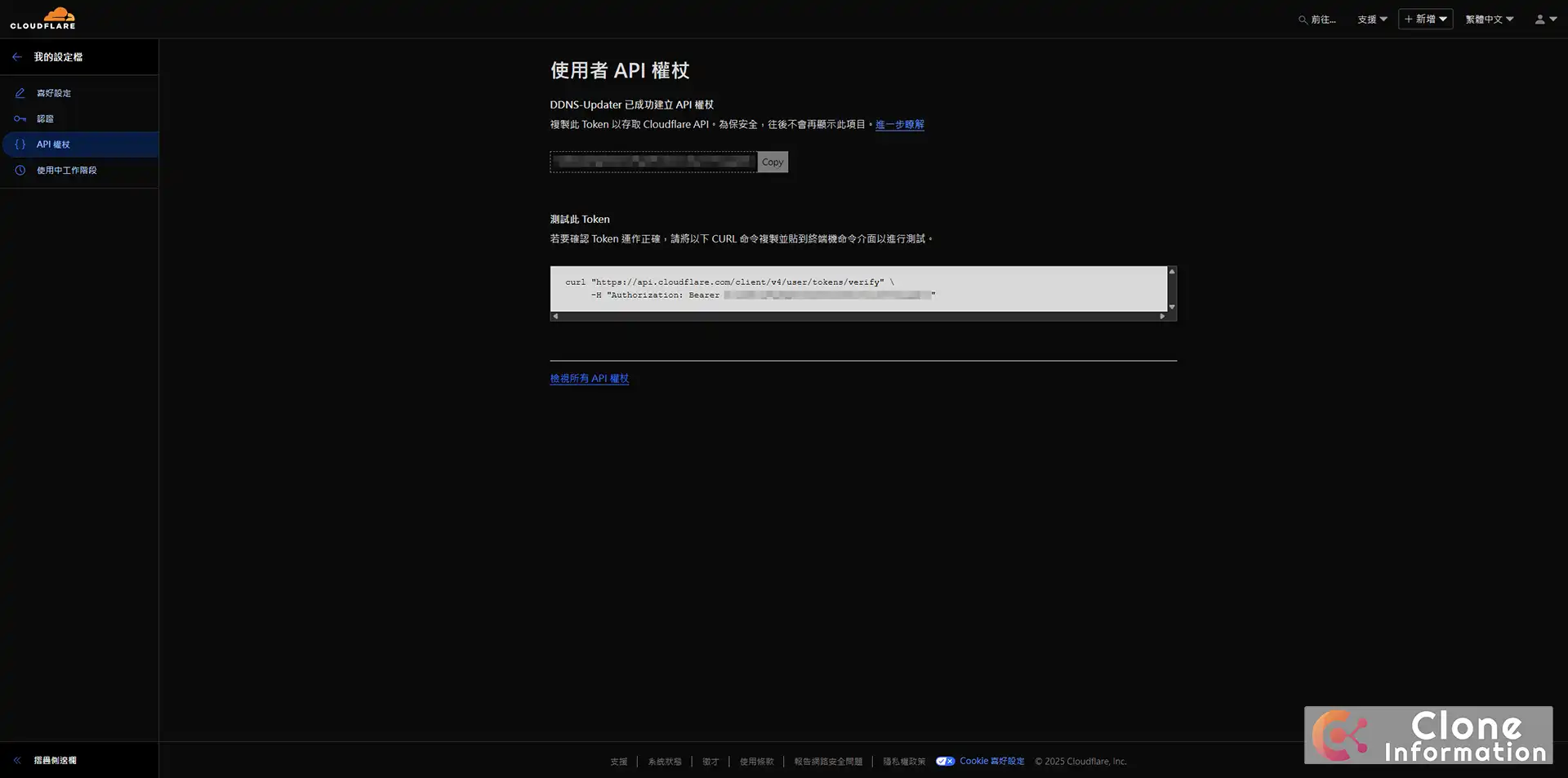Open the 前往... search box
1568x778 pixels.
pyautogui.click(x=1317, y=20)
